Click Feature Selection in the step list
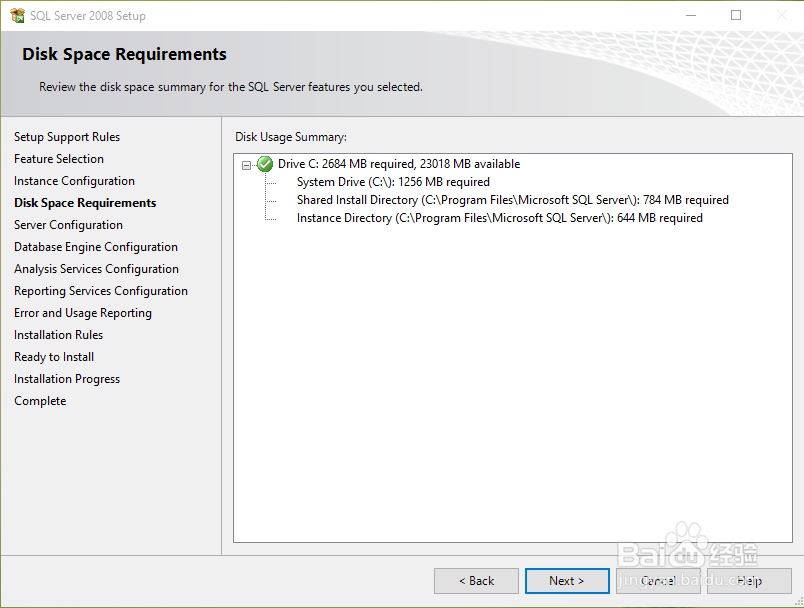The width and height of the screenshot is (804, 608). (x=59, y=159)
